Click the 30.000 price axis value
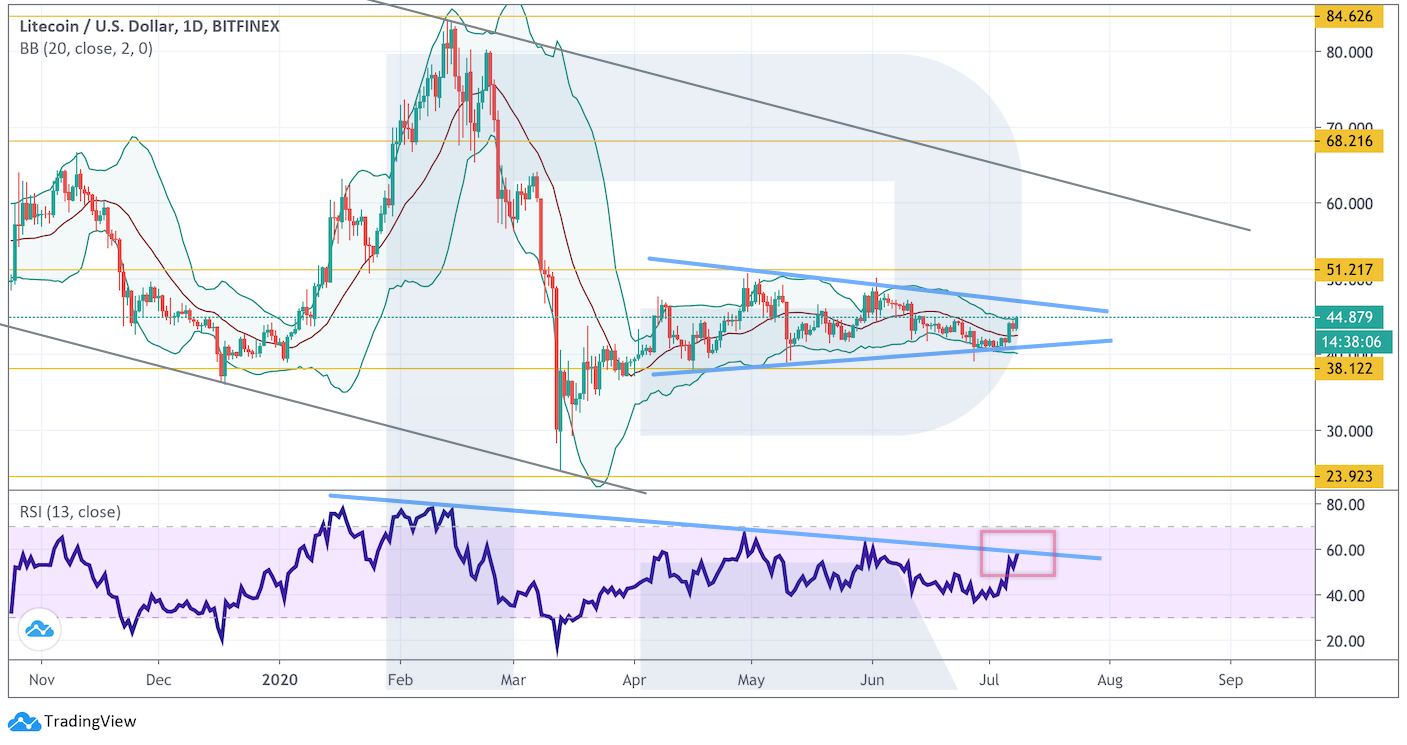Screen dimensions: 1407x745 tap(1351, 431)
